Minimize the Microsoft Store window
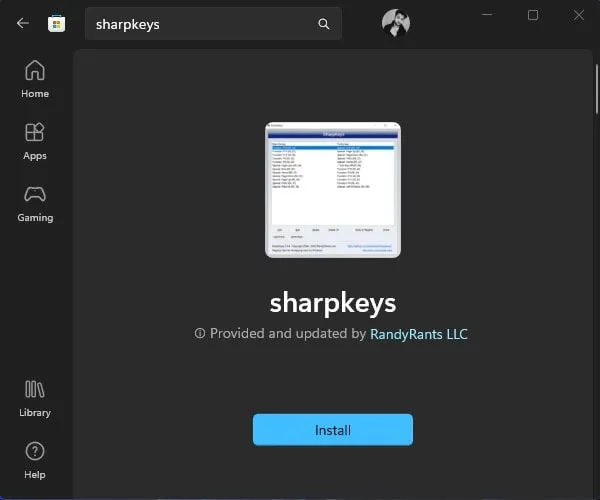600x500 pixels. (x=487, y=15)
